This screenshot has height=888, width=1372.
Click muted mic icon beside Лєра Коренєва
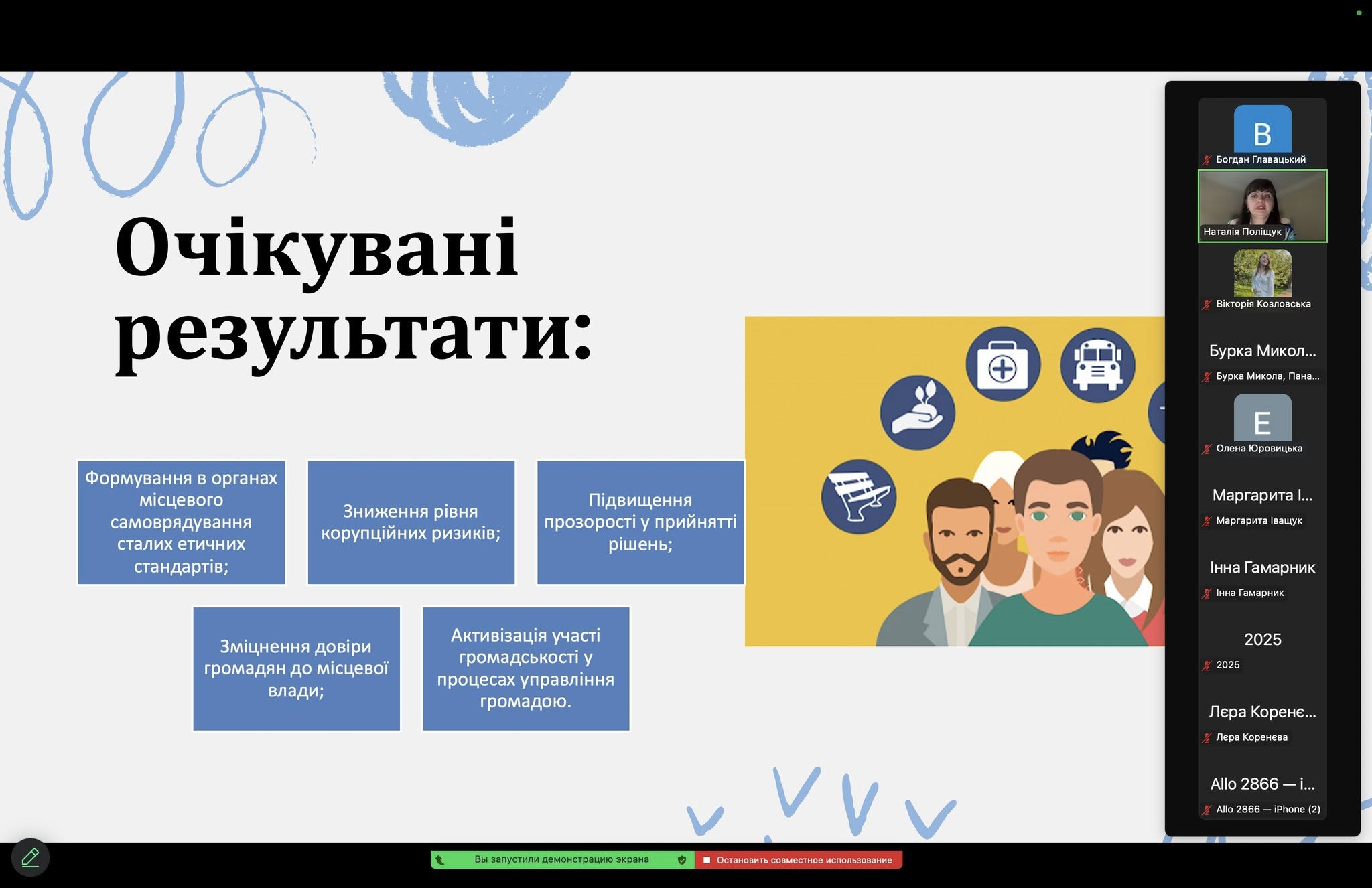pos(1207,738)
